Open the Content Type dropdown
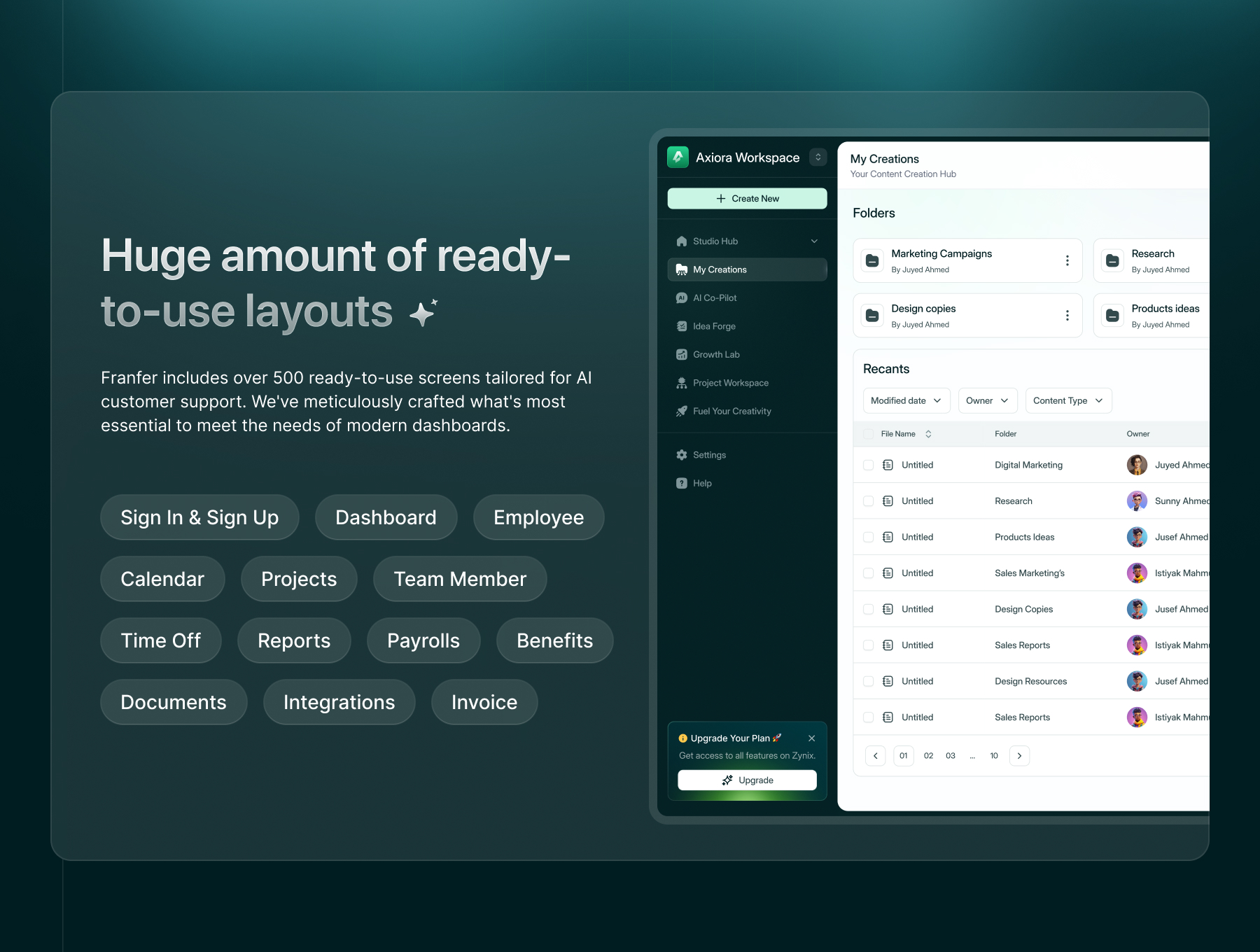 coord(1068,401)
